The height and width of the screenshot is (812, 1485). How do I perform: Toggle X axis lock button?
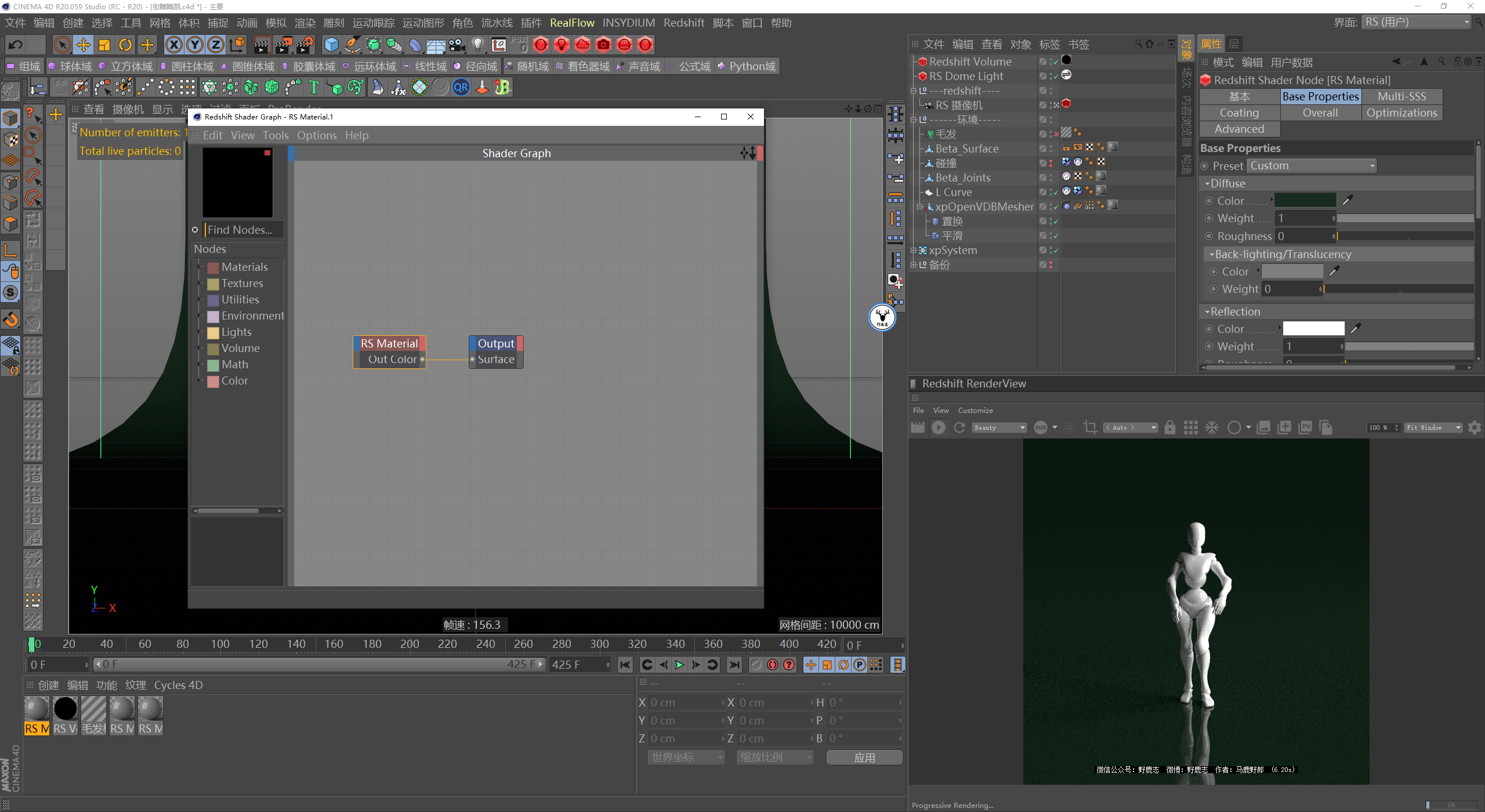(x=173, y=45)
